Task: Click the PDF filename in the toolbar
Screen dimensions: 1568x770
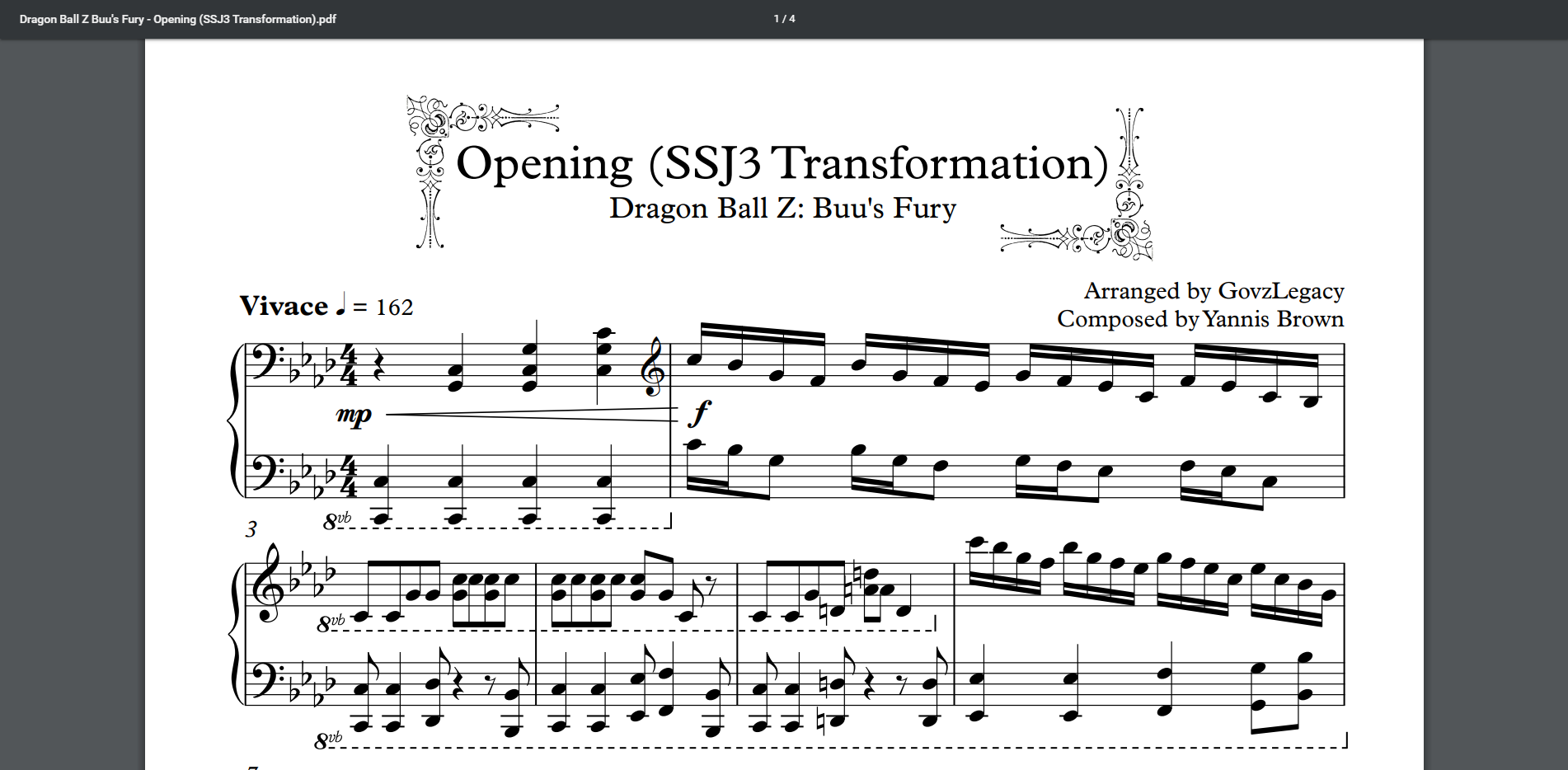Action: (x=177, y=19)
